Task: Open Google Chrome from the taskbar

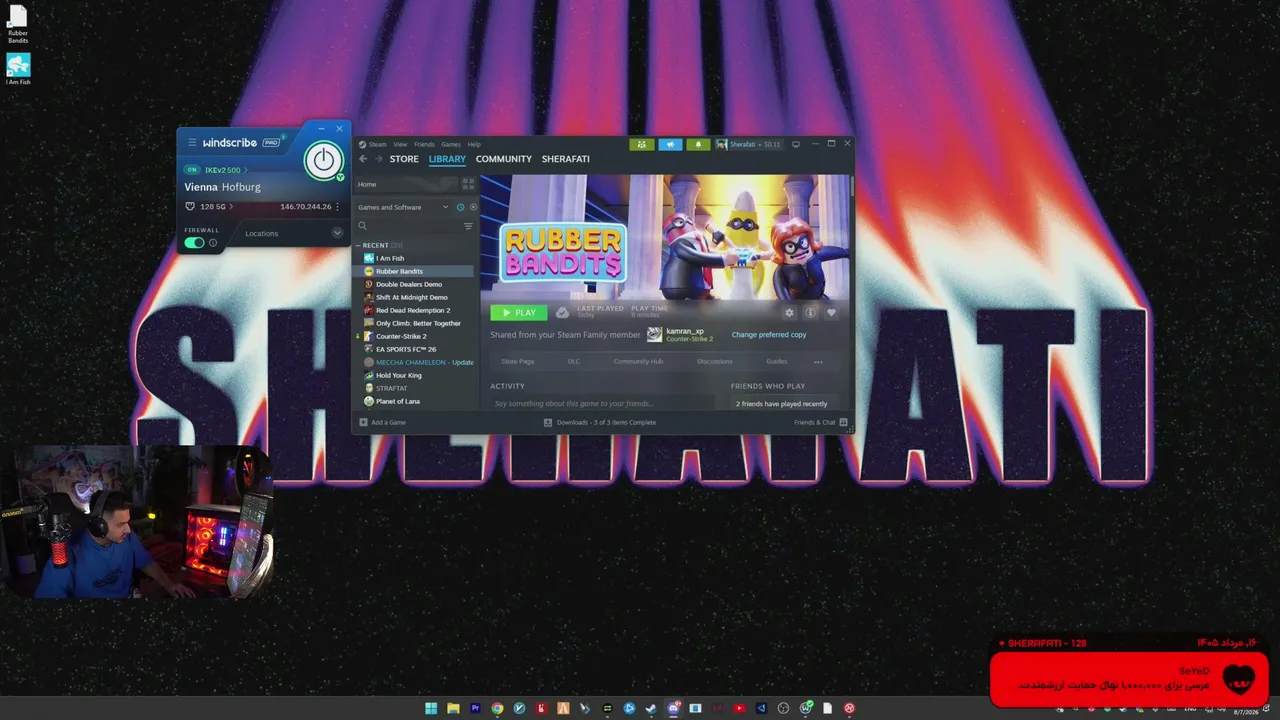Action: tap(497, 709)
